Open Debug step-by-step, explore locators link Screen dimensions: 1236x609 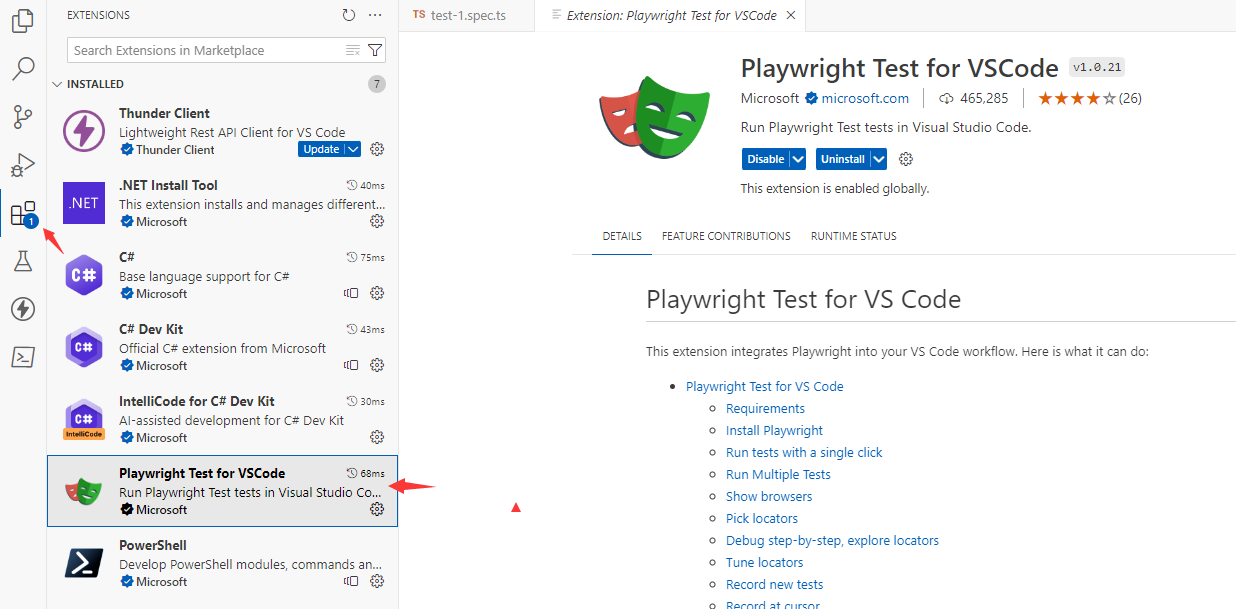tap(832, 540)
